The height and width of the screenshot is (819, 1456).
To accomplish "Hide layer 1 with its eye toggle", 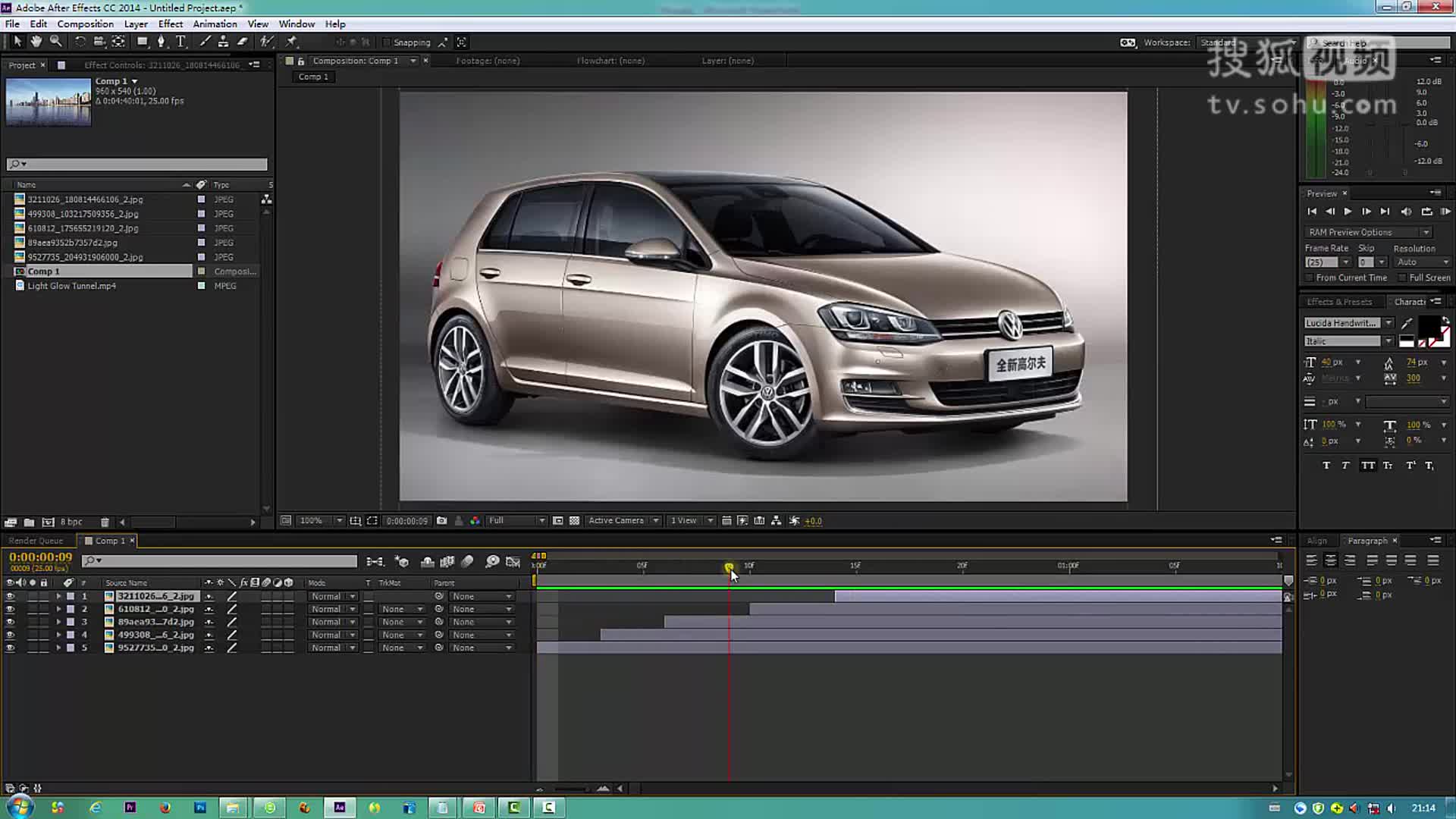I will pos(10,597).
